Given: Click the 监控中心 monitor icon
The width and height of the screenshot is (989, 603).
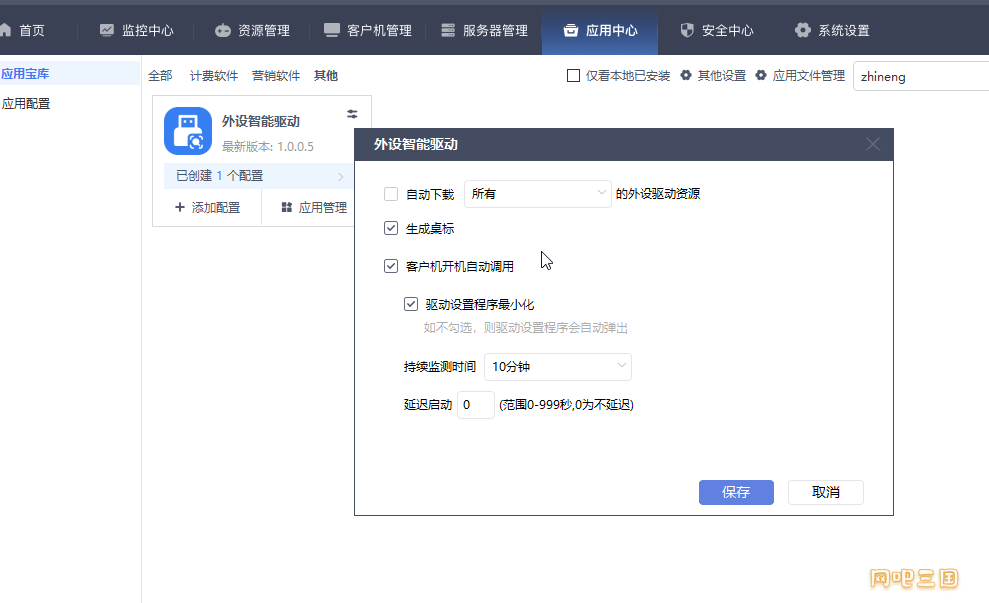Looking at the screenshot, I should (107, 30).
